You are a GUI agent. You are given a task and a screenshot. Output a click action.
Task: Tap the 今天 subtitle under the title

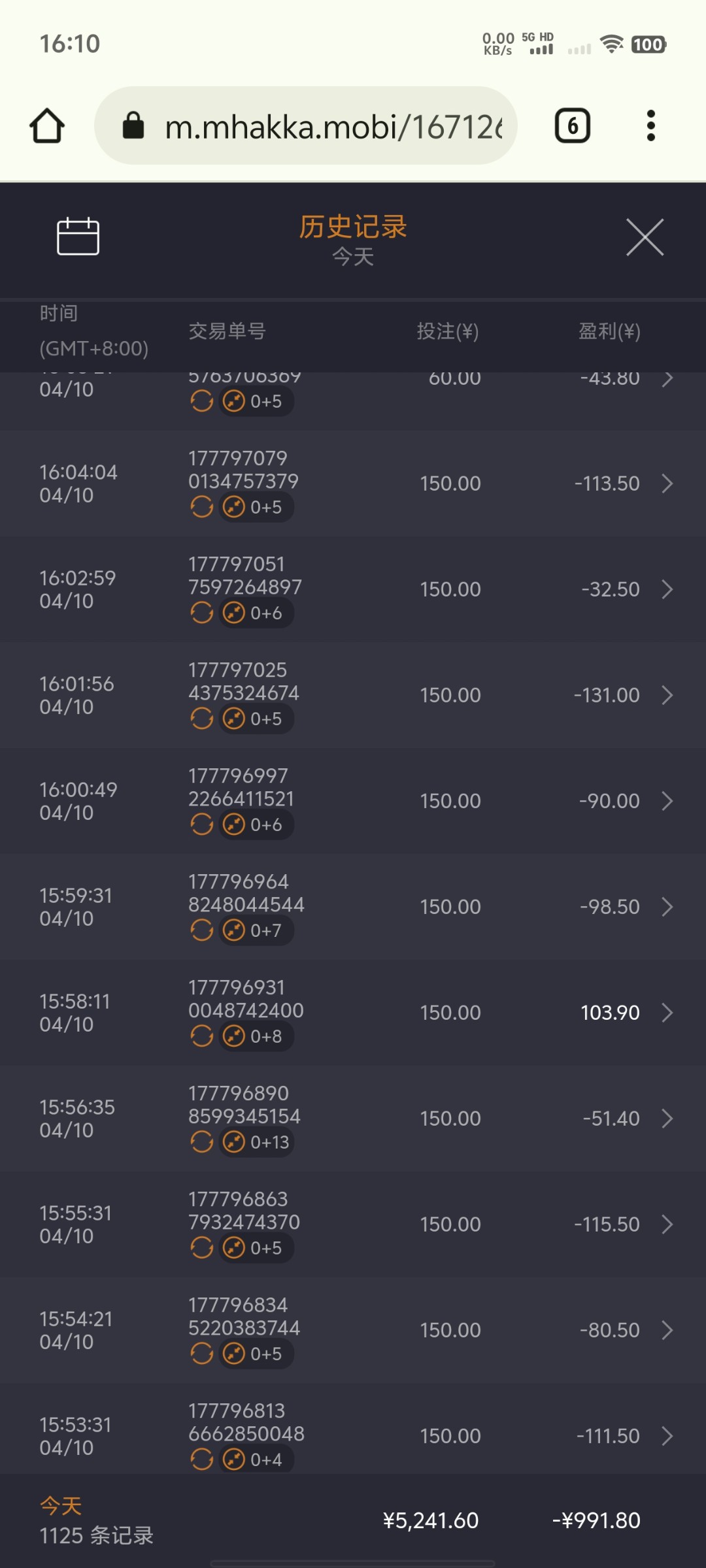click(x=353, y=257)
